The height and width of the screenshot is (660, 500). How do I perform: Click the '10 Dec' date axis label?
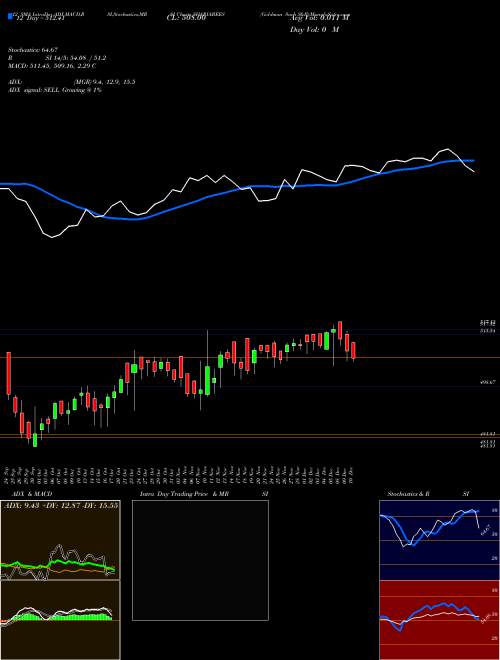click(x=351, y=475)
